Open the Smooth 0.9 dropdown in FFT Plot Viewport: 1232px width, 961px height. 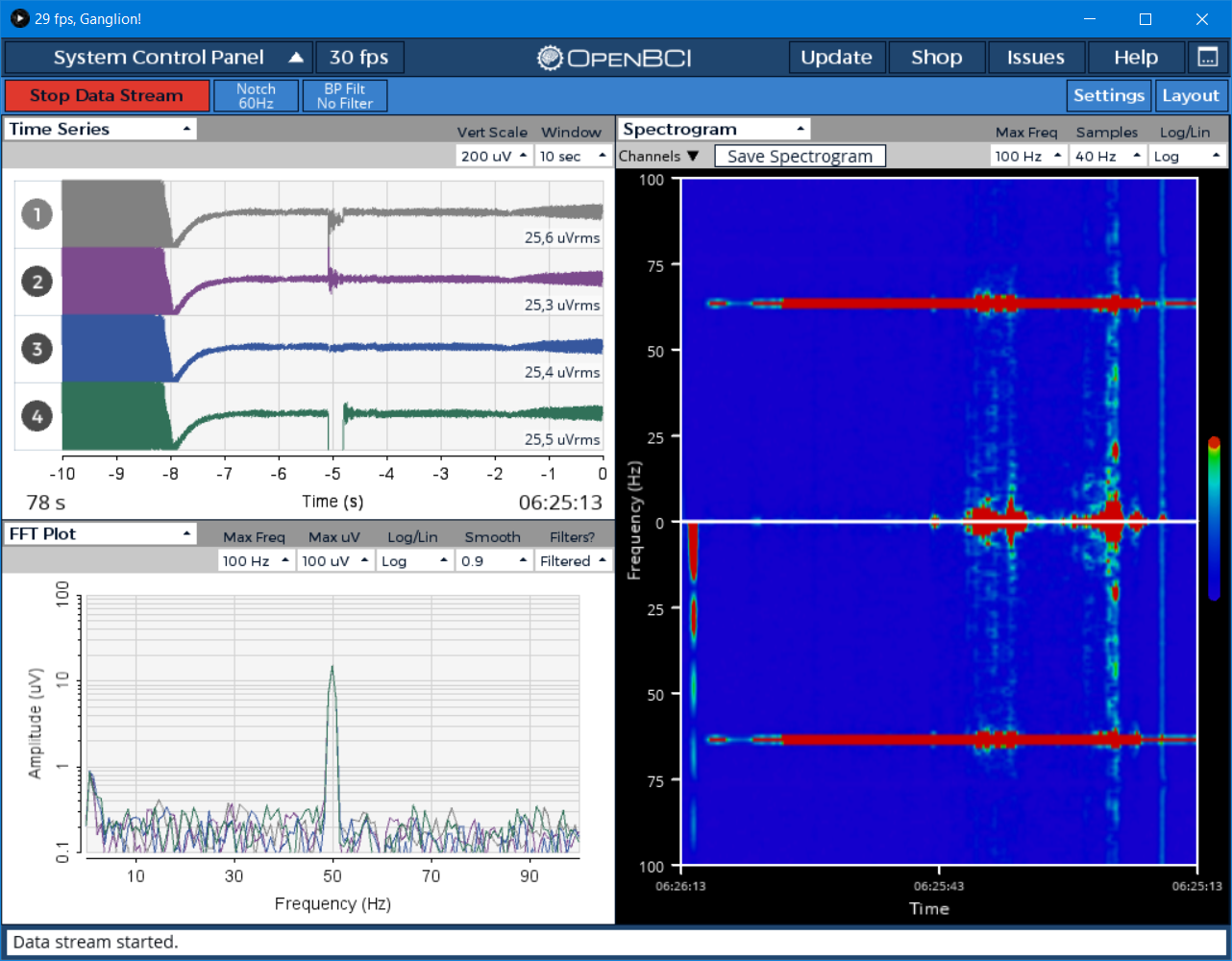pos(493,559)
